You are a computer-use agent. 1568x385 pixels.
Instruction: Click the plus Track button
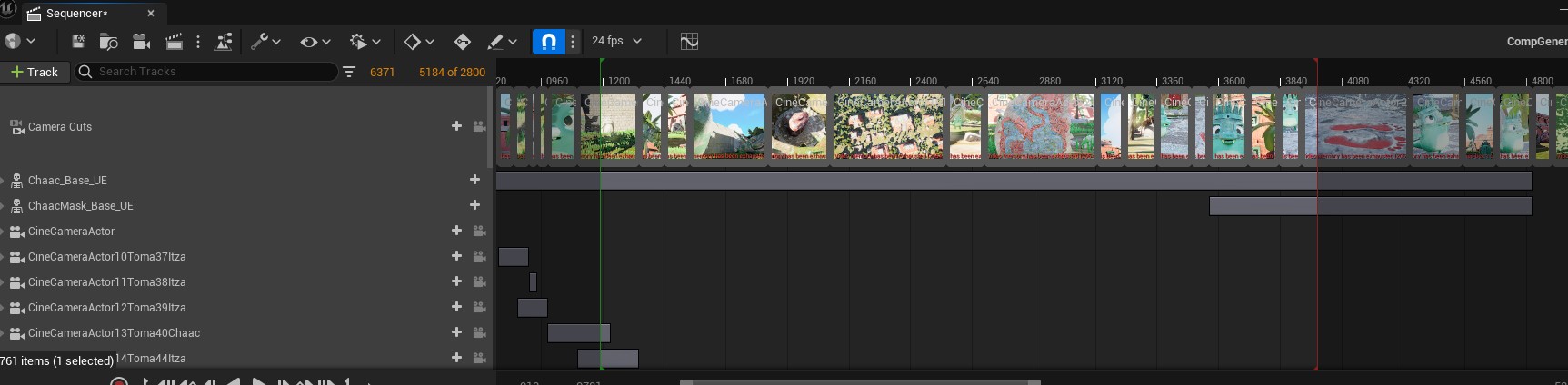35,72
